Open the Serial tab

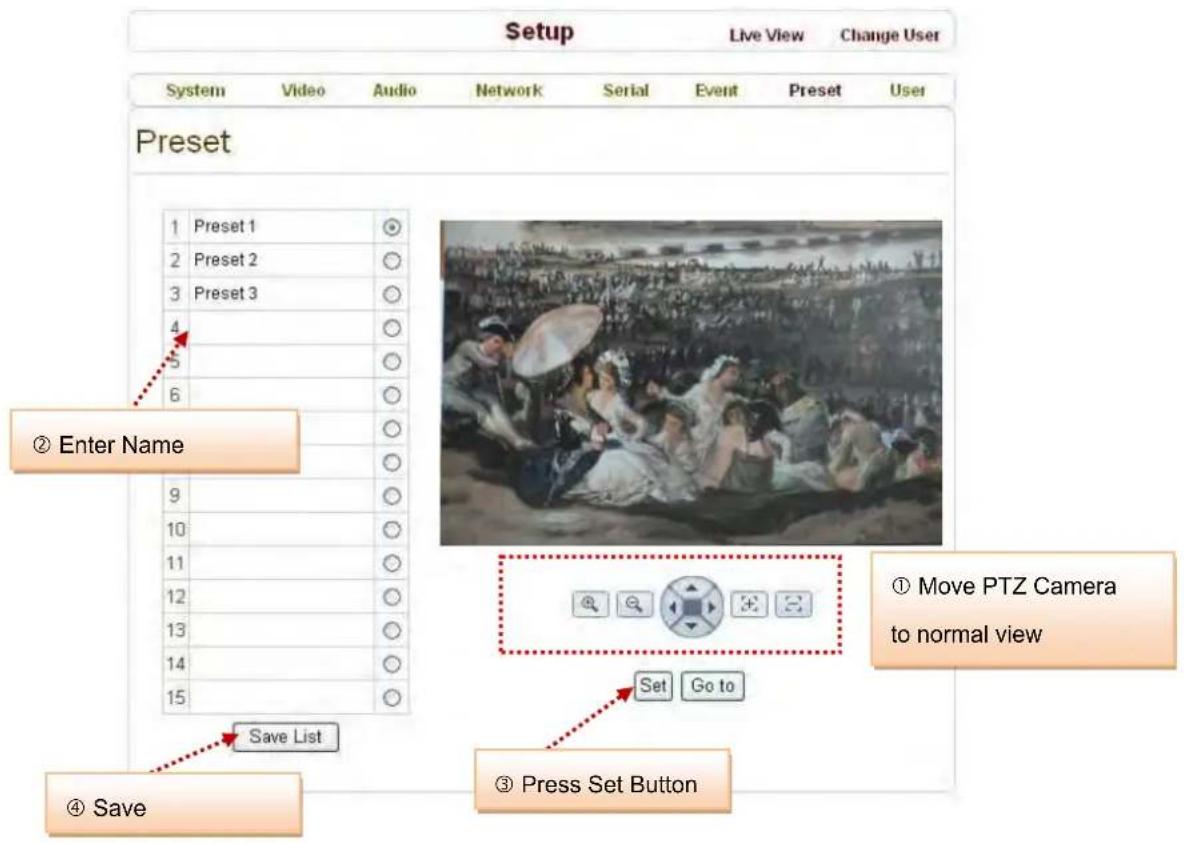pos(625,91)
